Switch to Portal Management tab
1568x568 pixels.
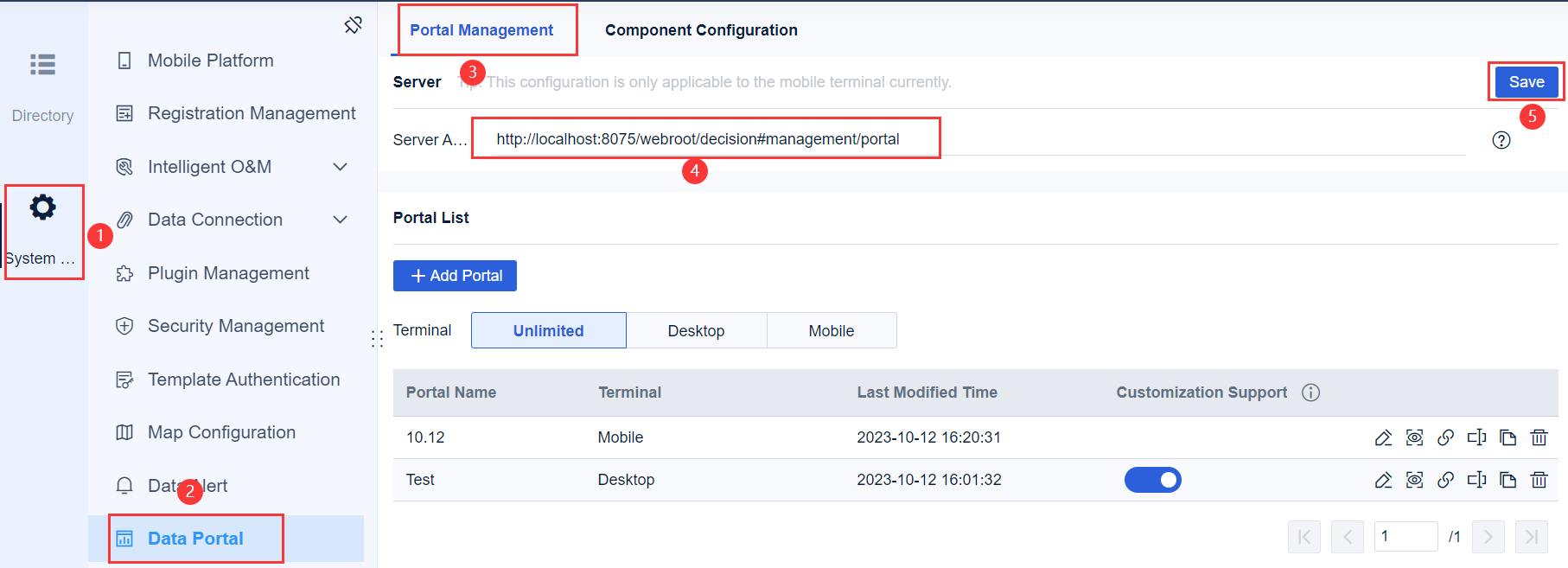pos(481,30)
